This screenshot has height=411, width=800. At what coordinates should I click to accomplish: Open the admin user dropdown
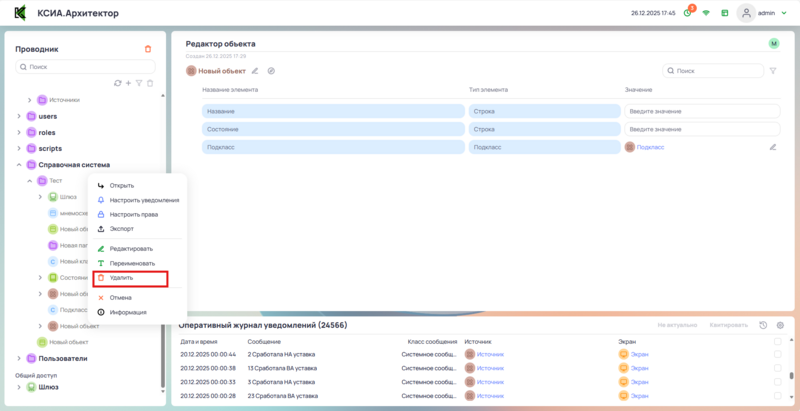(759, 13)
